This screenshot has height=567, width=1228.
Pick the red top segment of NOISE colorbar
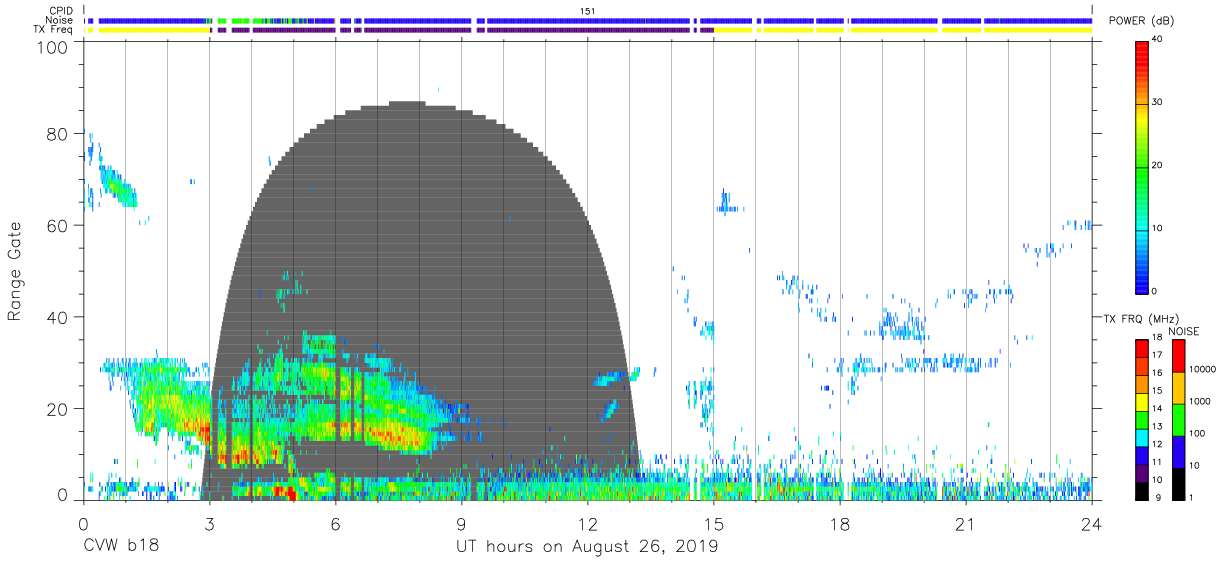pos(1178,356)
